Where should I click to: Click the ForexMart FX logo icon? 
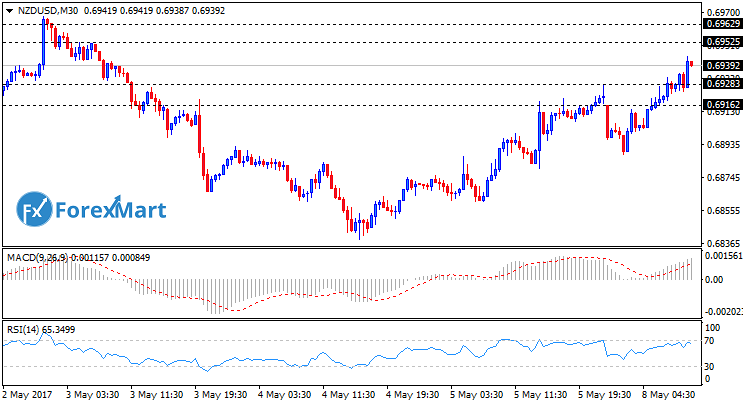pos(34,211)
